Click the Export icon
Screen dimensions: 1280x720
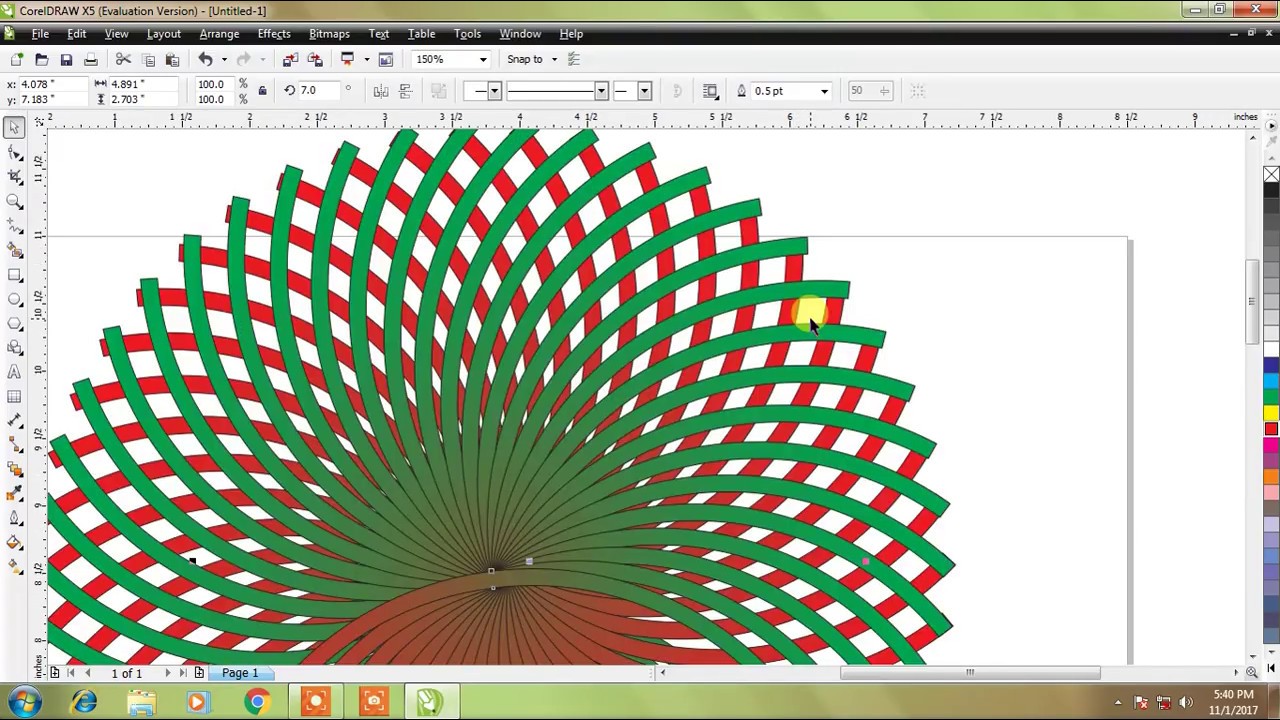315,60
